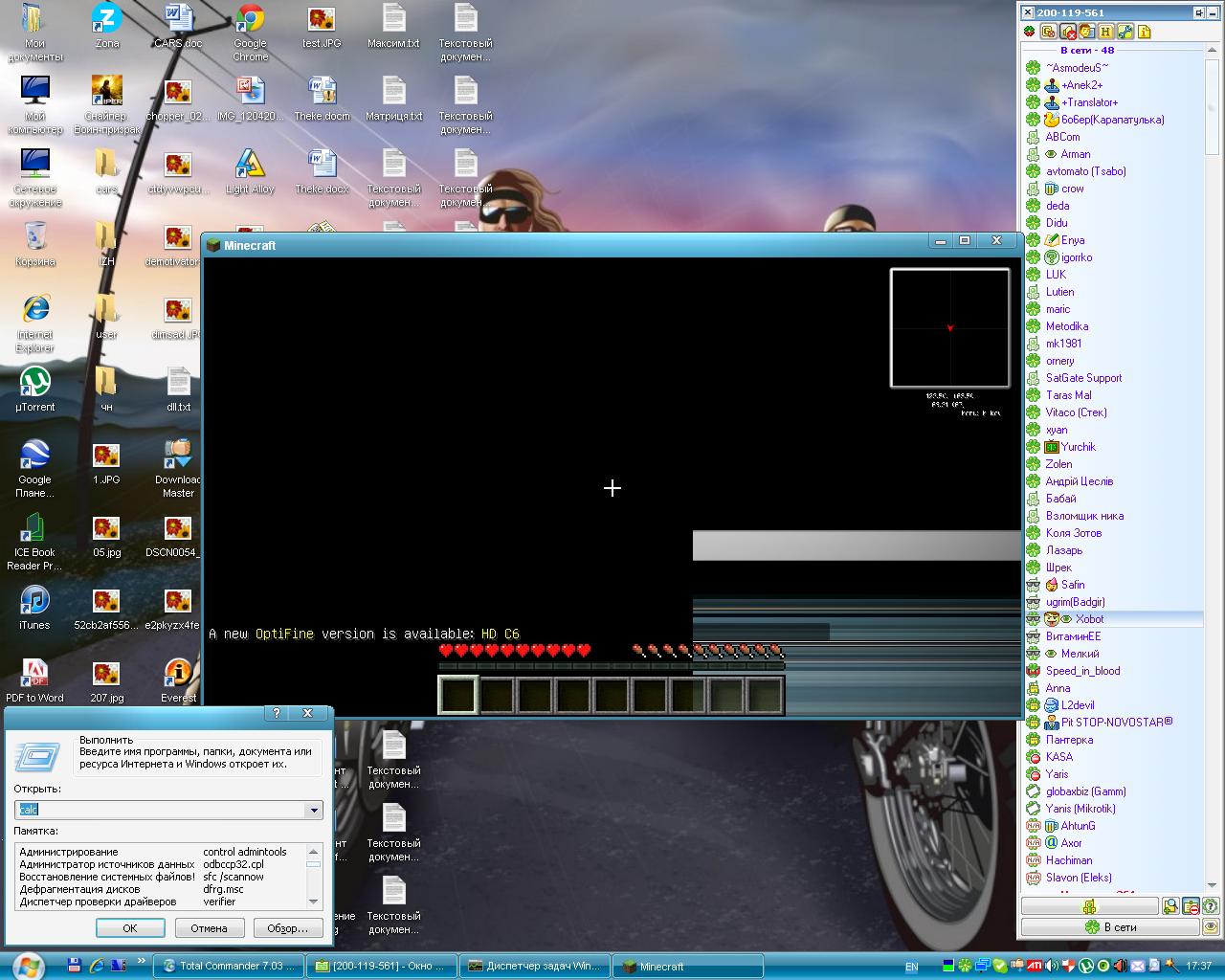1225x980 pixels.
Task: Toggle hide groups icon in QIP bottom bar
Action: 1191,906
